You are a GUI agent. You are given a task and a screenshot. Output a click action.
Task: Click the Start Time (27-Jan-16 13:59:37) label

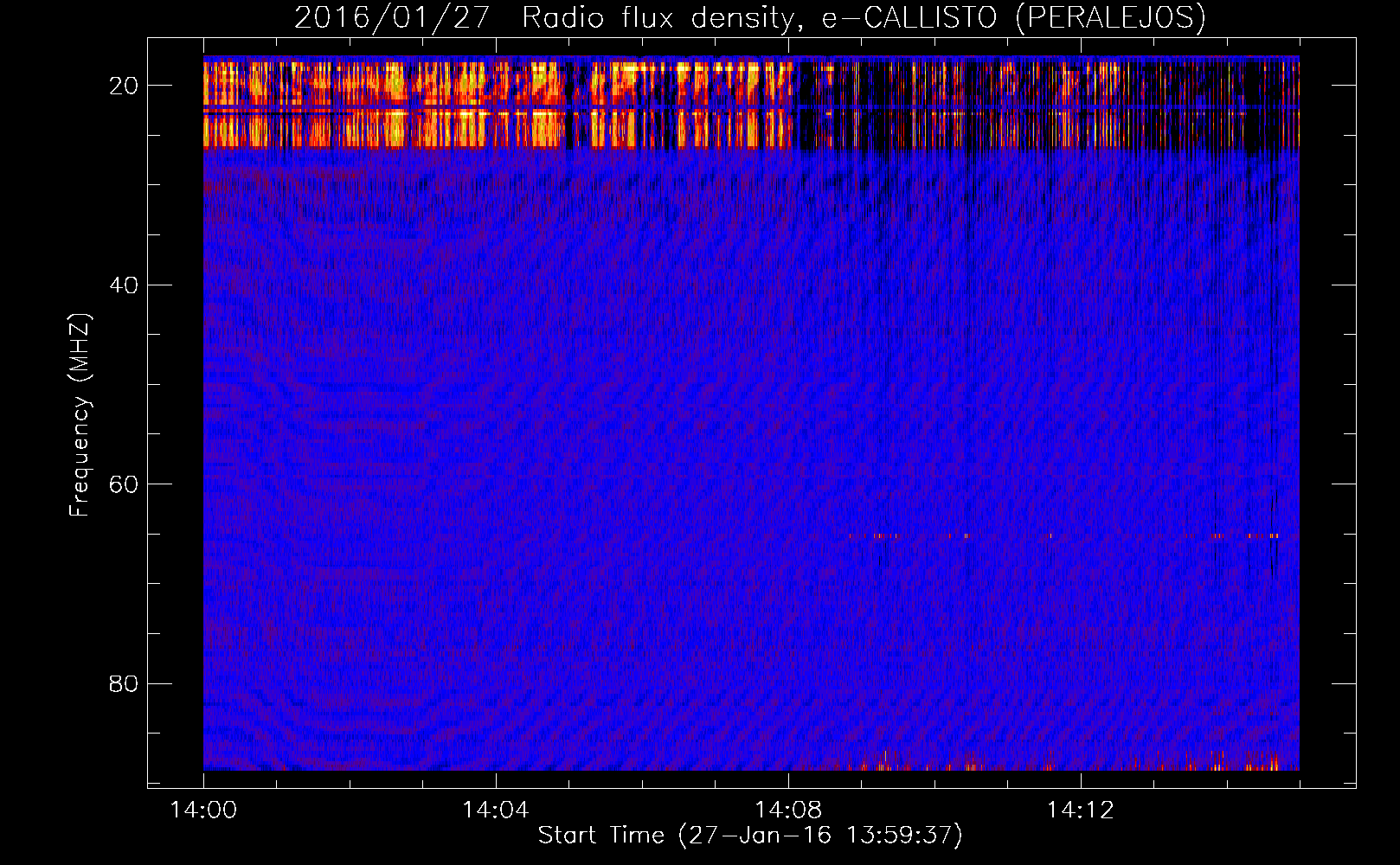click(x=750, y=836)
